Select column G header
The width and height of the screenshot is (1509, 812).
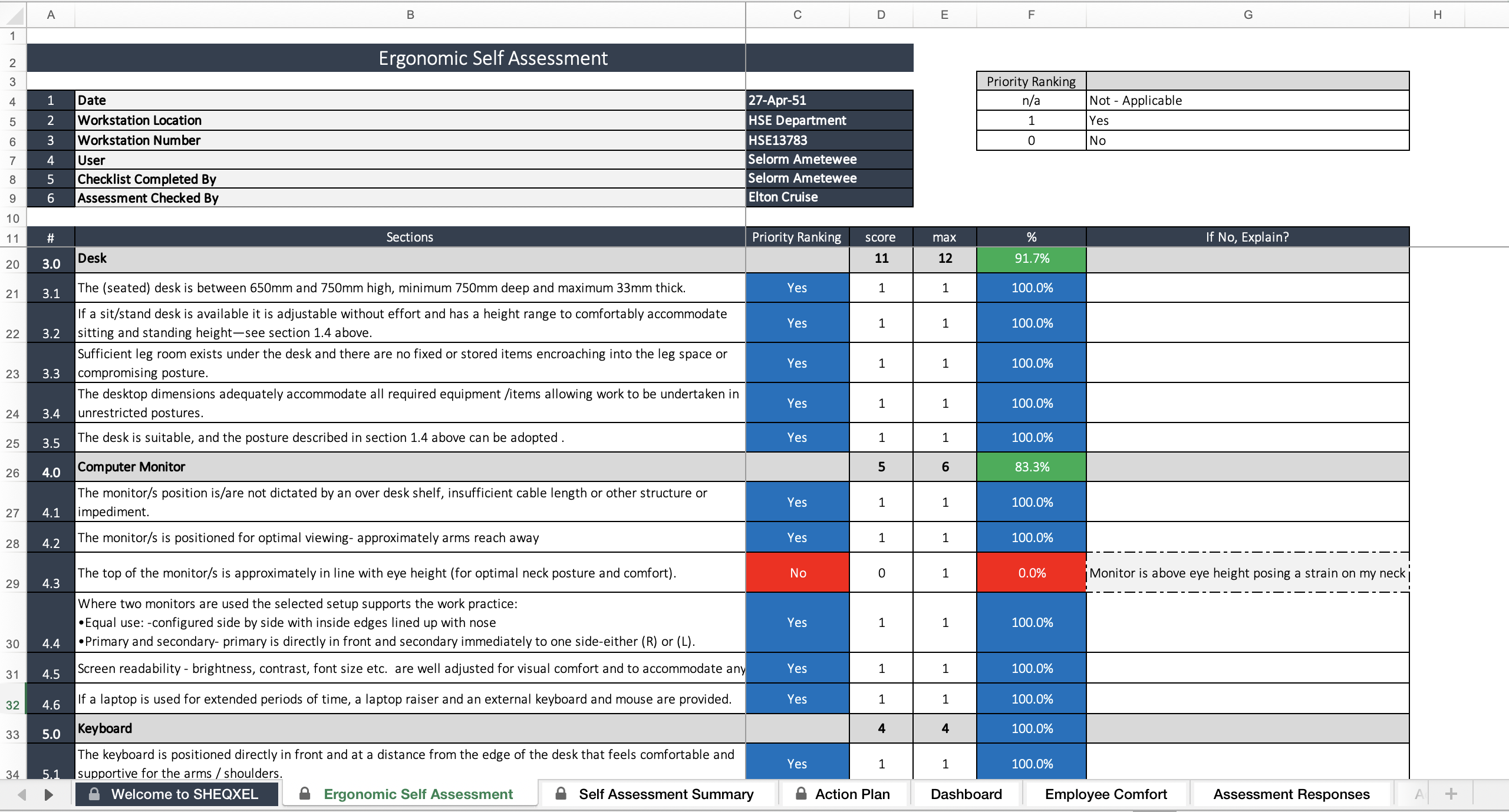1248,15
